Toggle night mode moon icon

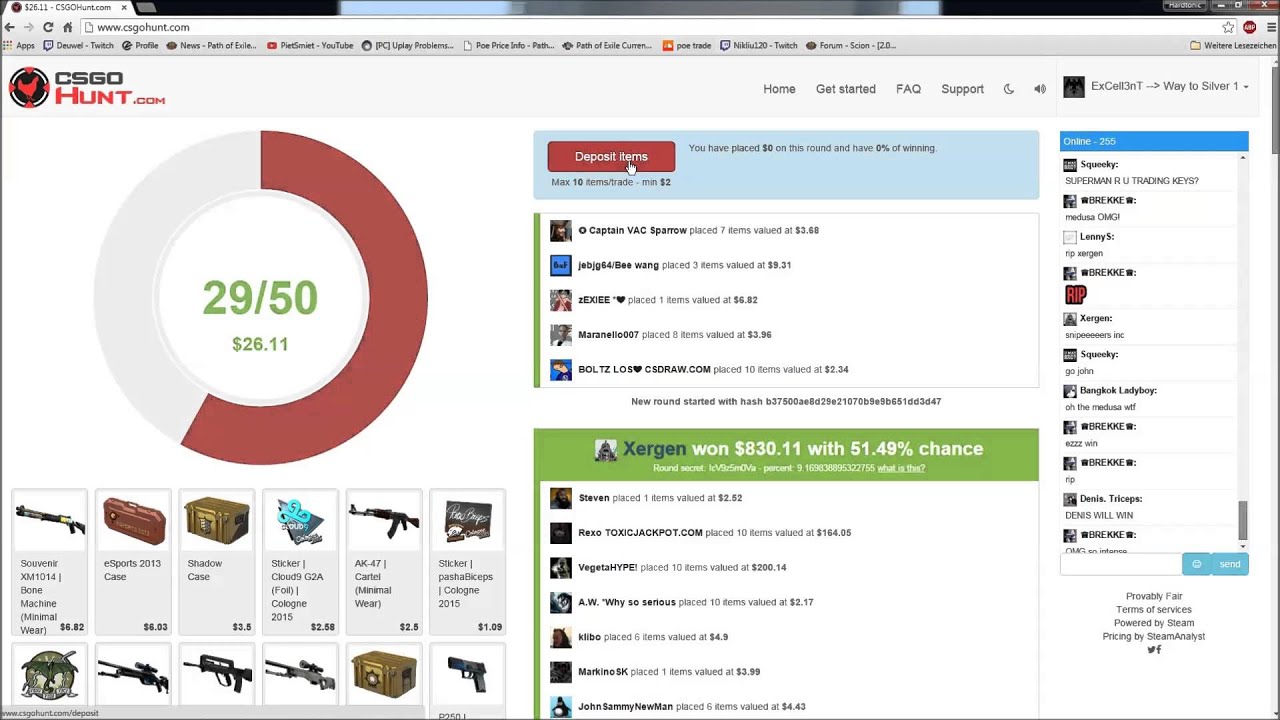(x=1009, y=89)
